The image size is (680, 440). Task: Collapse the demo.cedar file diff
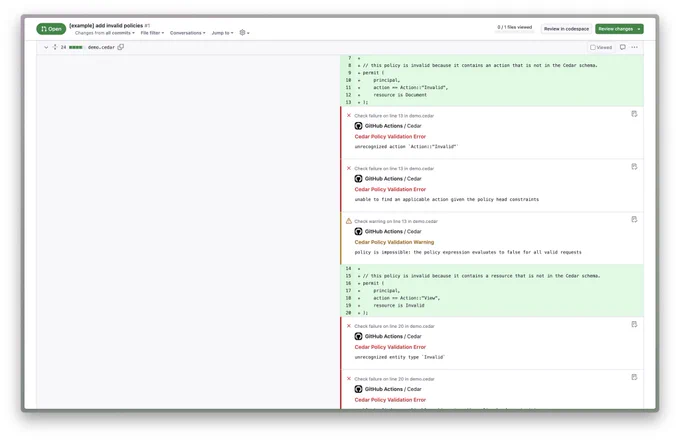point(46,47)
